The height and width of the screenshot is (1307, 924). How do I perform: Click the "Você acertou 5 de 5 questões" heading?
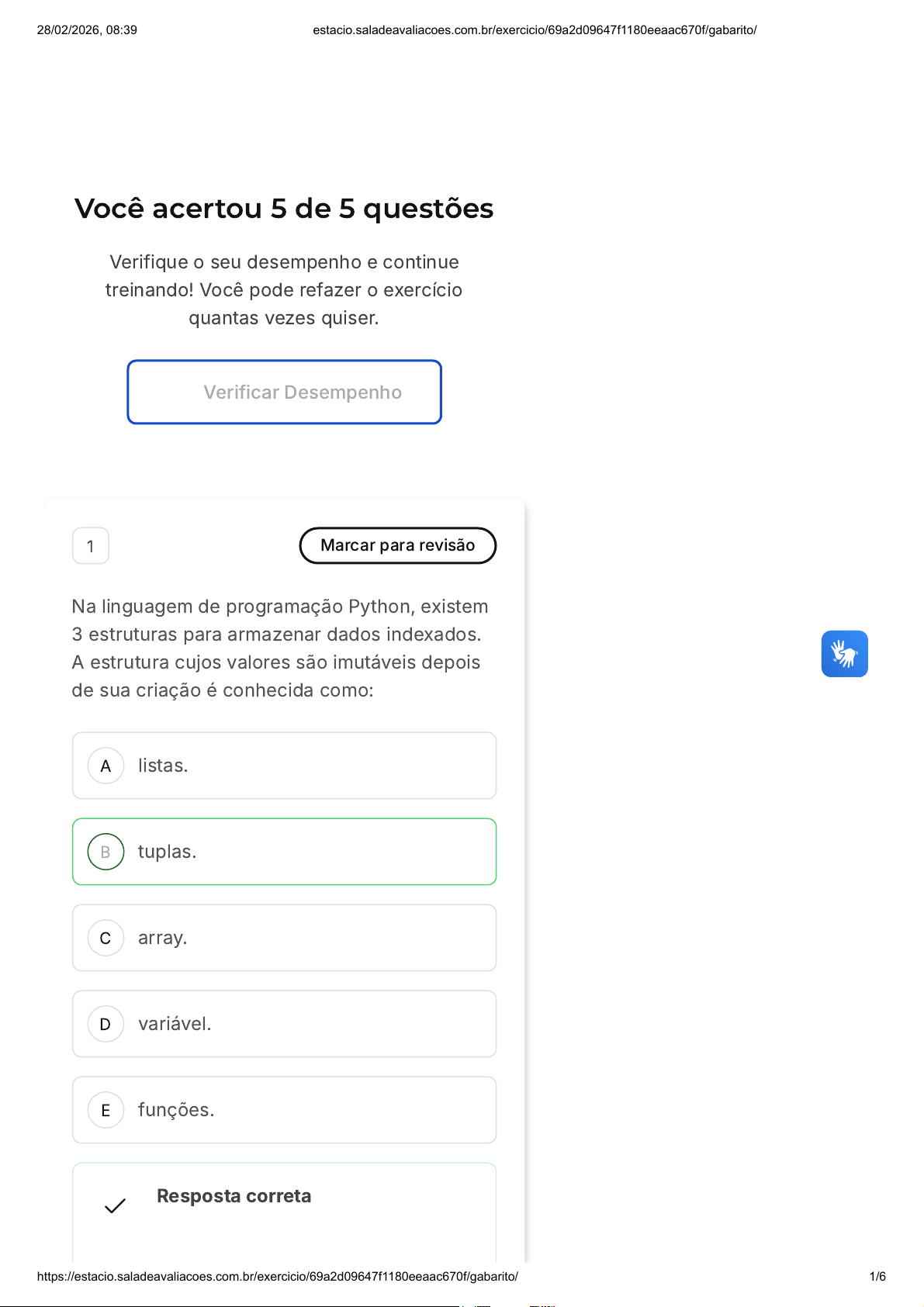tap(284, 209)
